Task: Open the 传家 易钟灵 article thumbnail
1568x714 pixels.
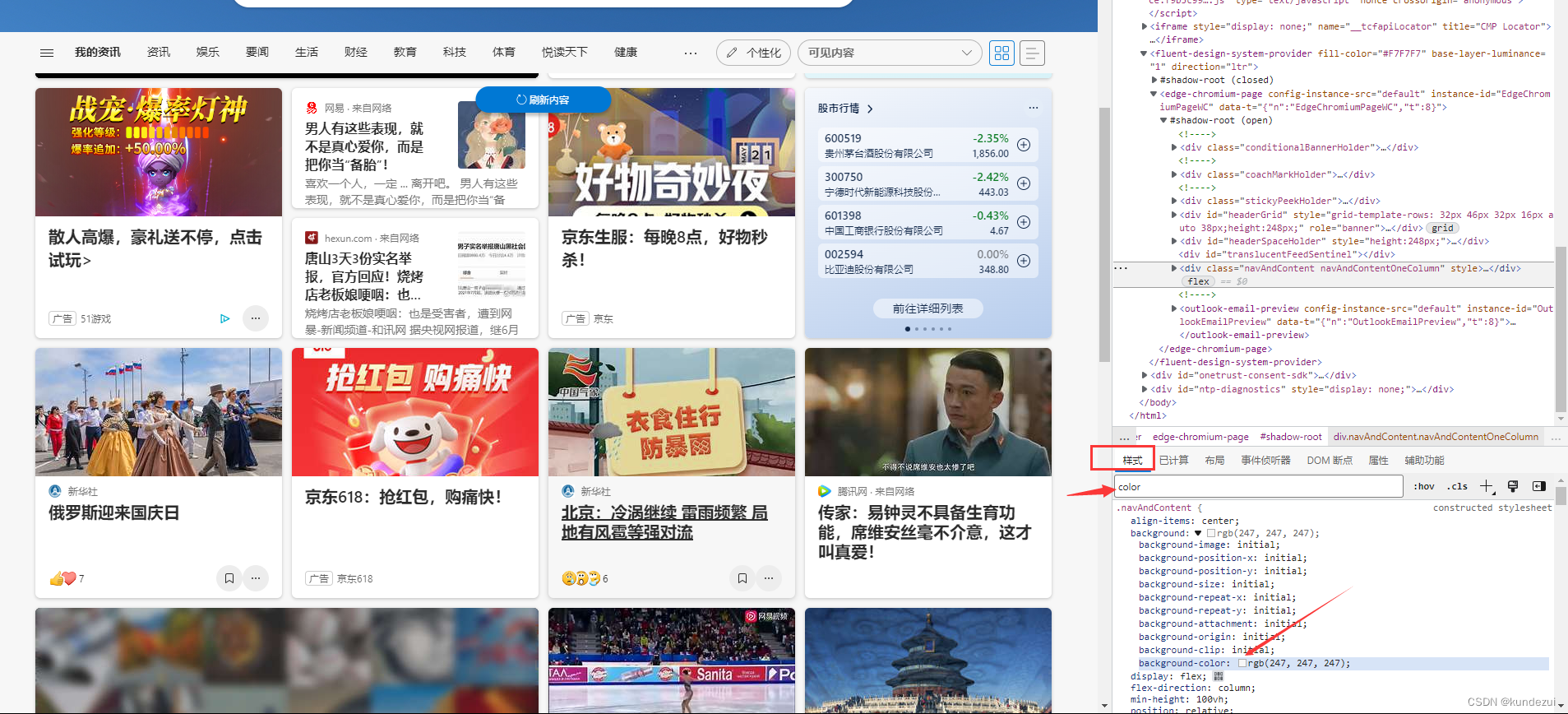Action: [928, 412]
